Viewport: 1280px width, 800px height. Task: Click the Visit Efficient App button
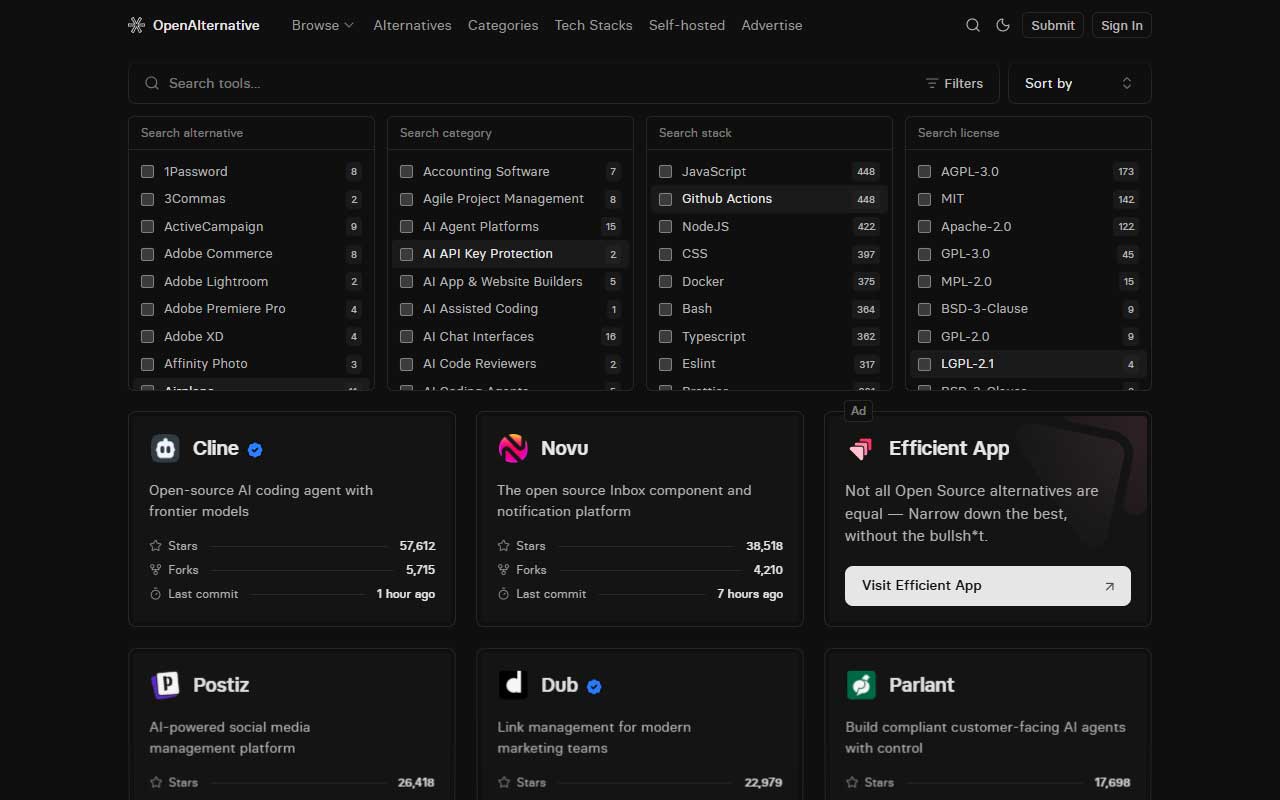click(x=988, y=586)
